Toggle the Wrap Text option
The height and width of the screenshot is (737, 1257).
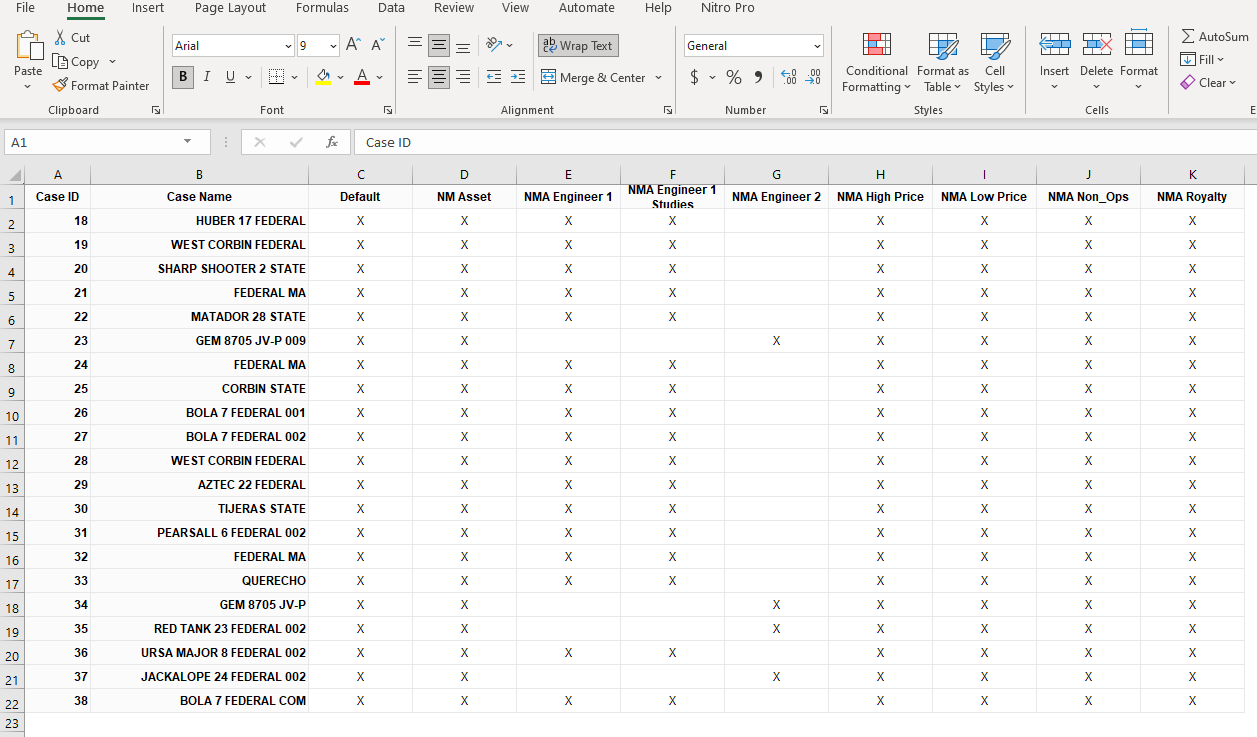578,46
